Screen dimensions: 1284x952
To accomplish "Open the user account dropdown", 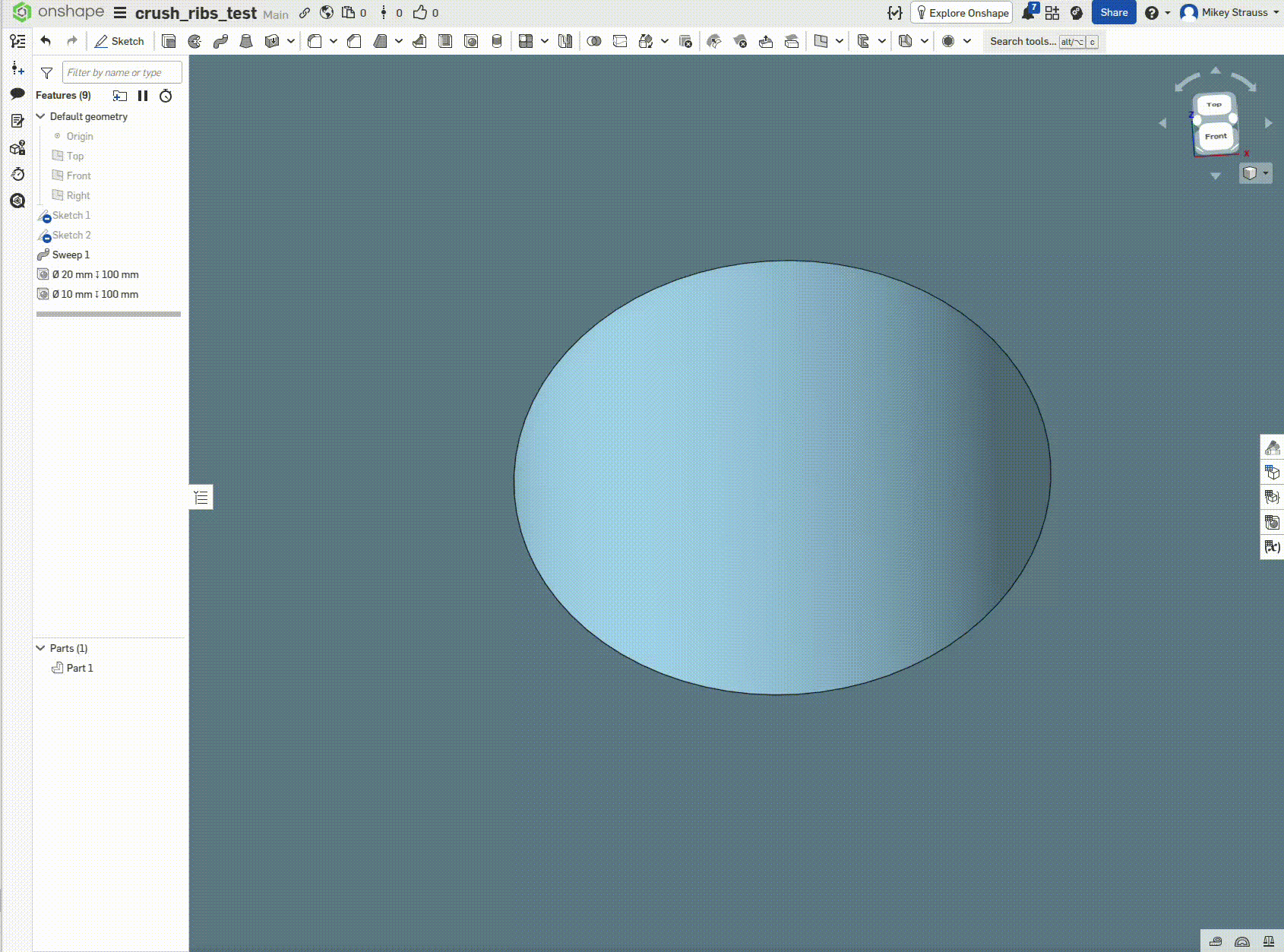I will pos(1230,12).
